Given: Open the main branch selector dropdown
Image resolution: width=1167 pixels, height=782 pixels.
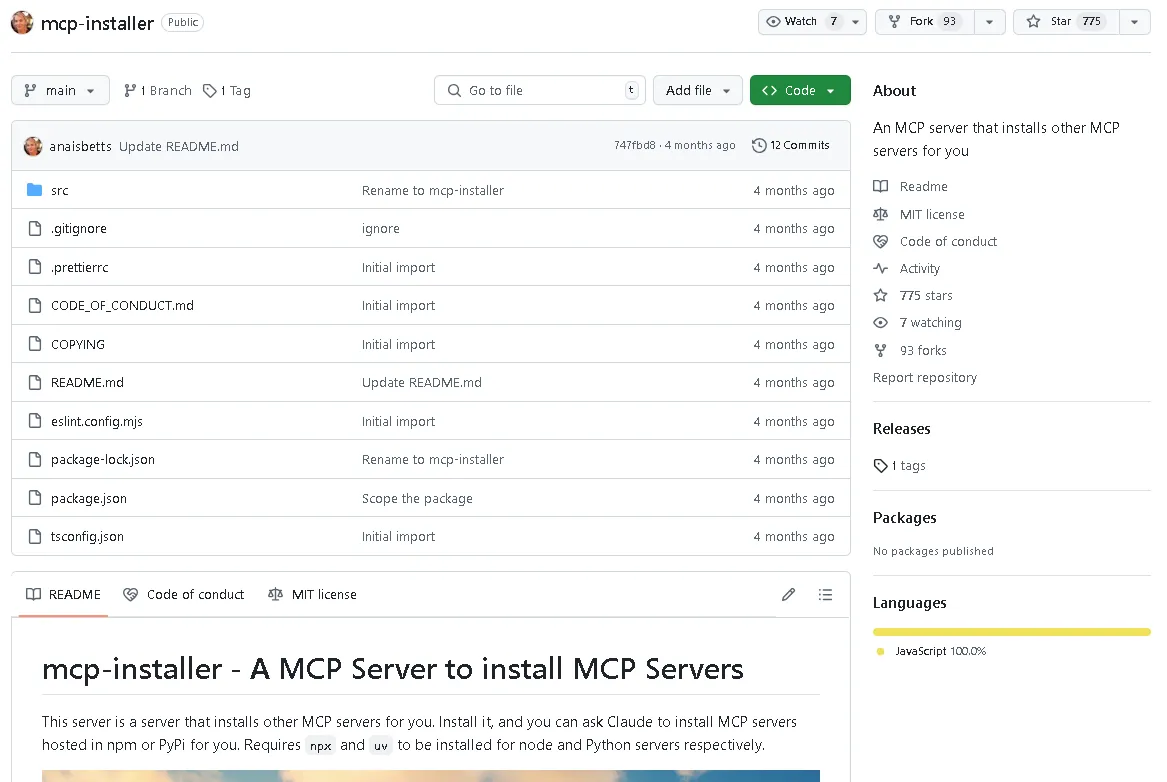Looking at the screenshot, I should [x=60, y=90].
